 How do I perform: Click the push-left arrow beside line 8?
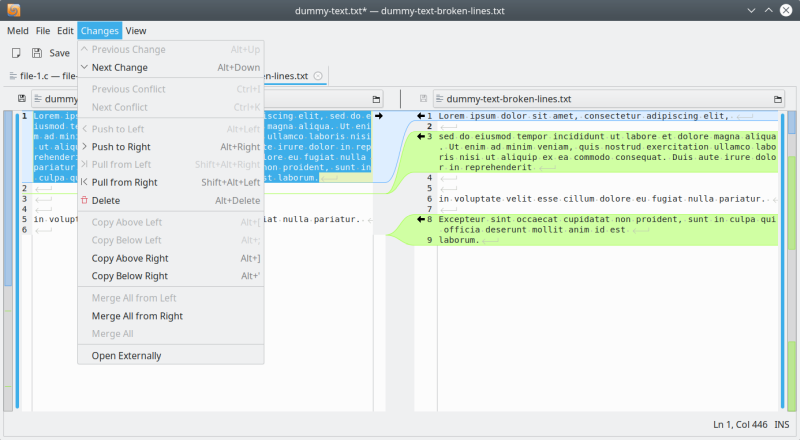coord(421,219)
